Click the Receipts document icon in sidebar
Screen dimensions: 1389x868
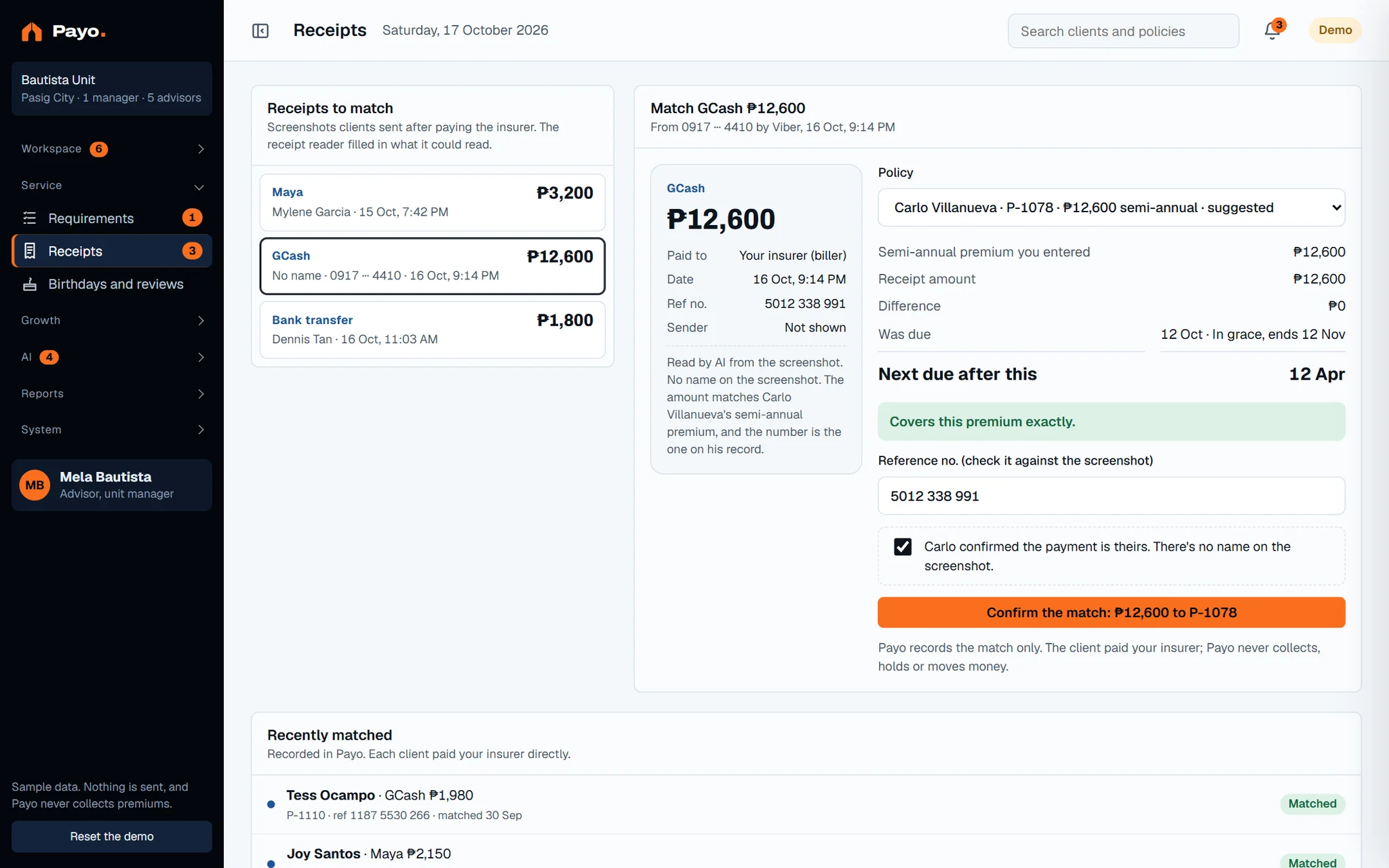click(x=29, y=251)
